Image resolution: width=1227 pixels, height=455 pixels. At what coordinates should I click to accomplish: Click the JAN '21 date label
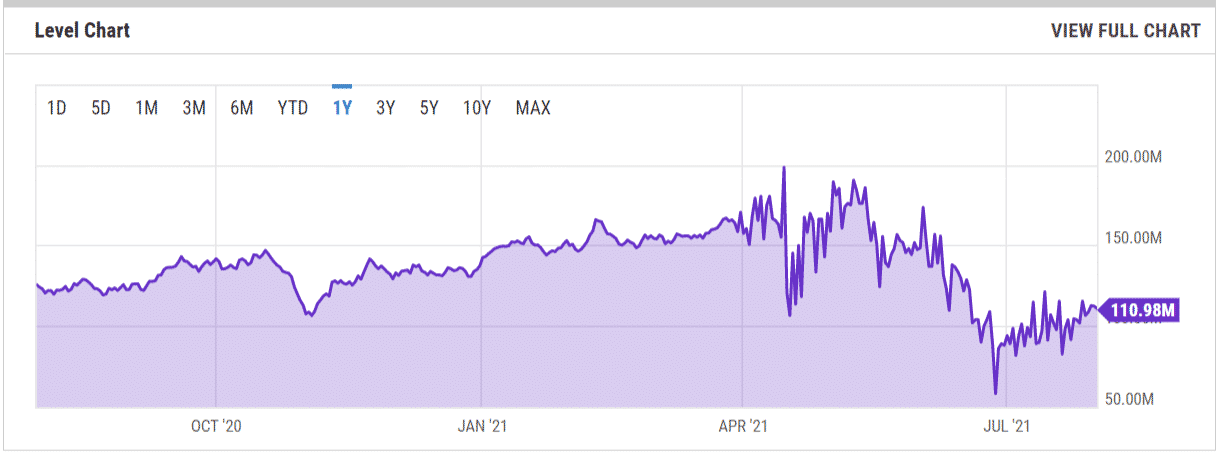482,426
